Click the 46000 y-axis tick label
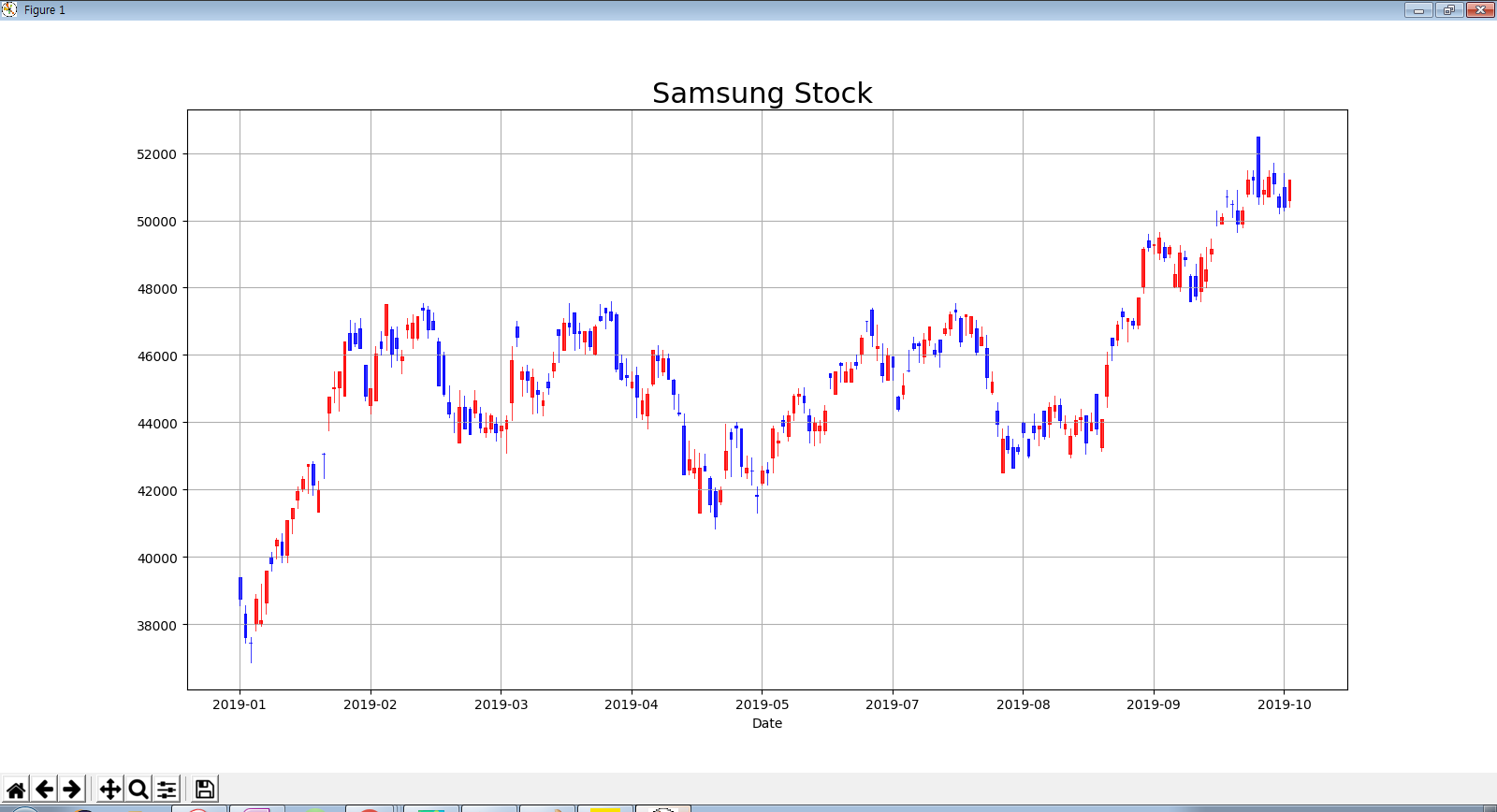 tap(156, 356)
